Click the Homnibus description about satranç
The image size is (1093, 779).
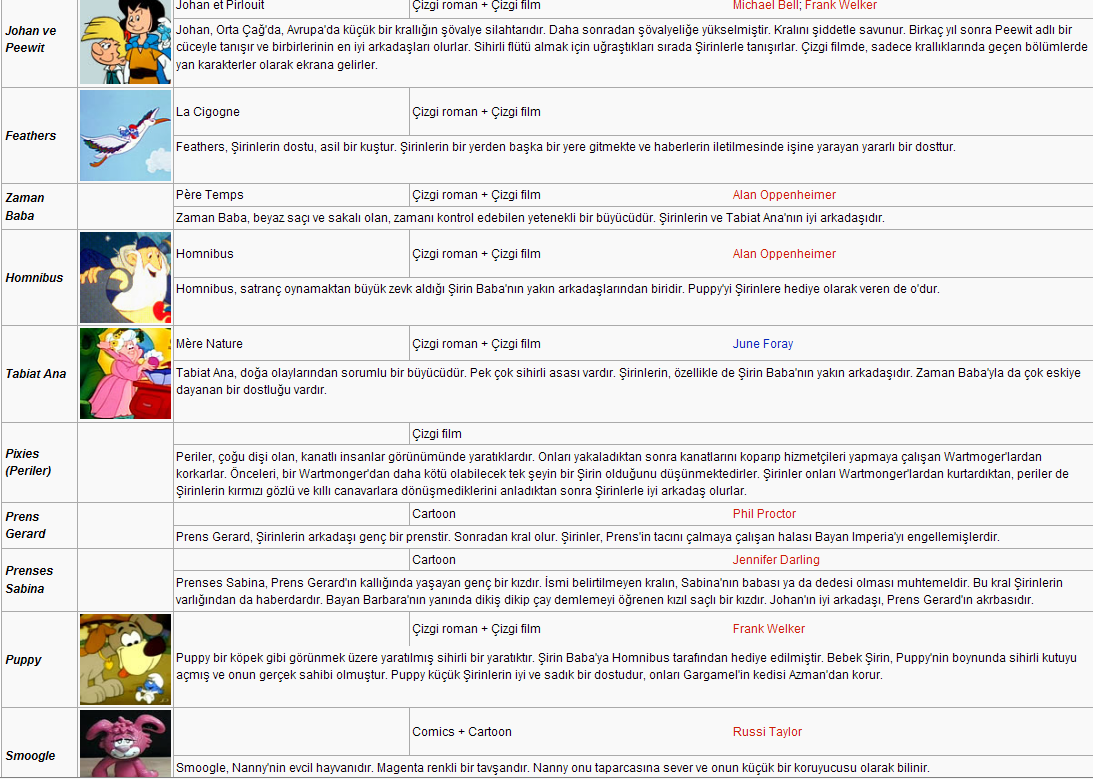tap(558, 289)
